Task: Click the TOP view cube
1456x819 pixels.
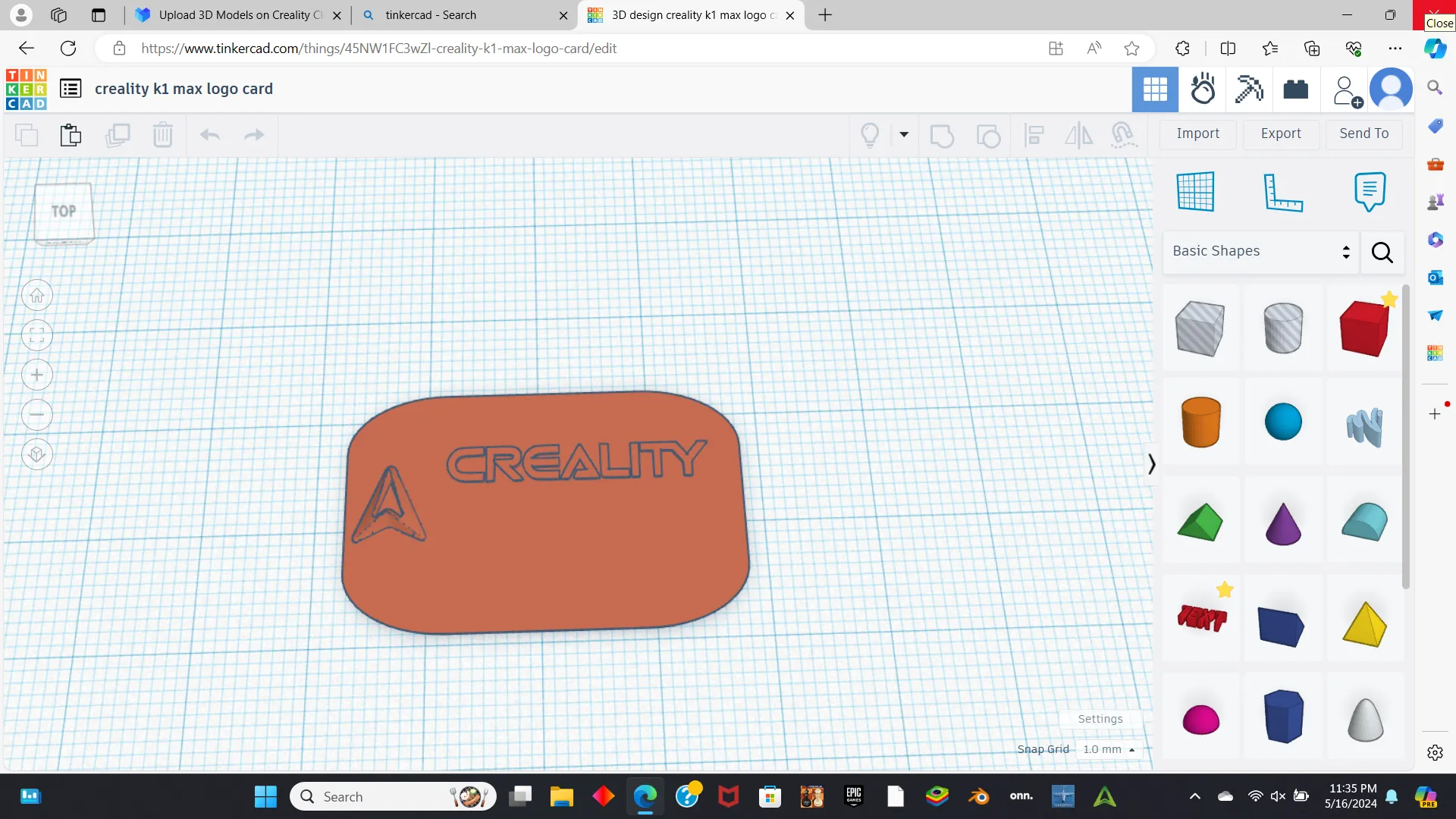Action: tap(64, 213)
